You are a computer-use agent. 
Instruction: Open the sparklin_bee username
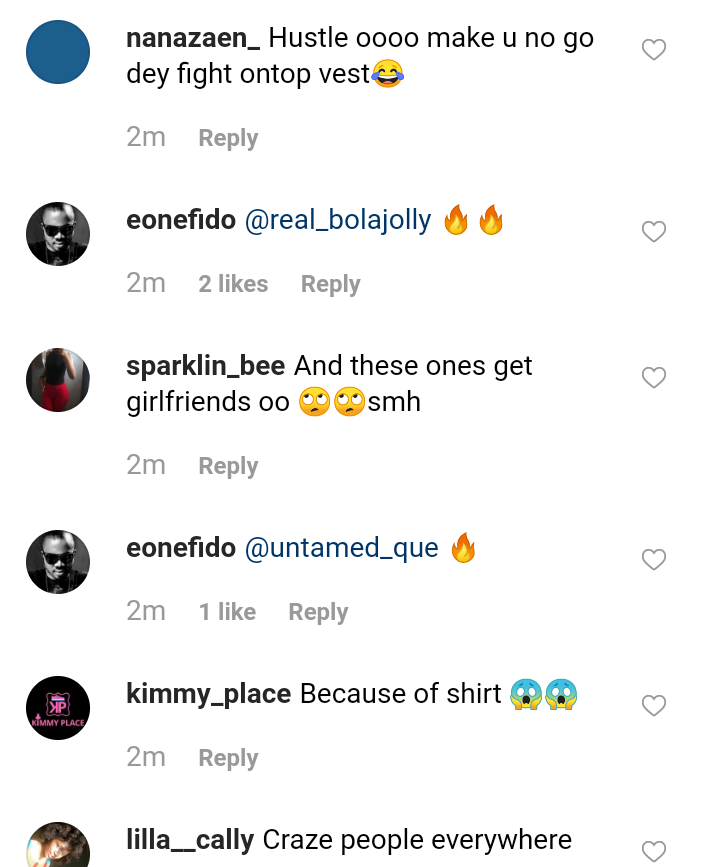[x=206, y=366]
